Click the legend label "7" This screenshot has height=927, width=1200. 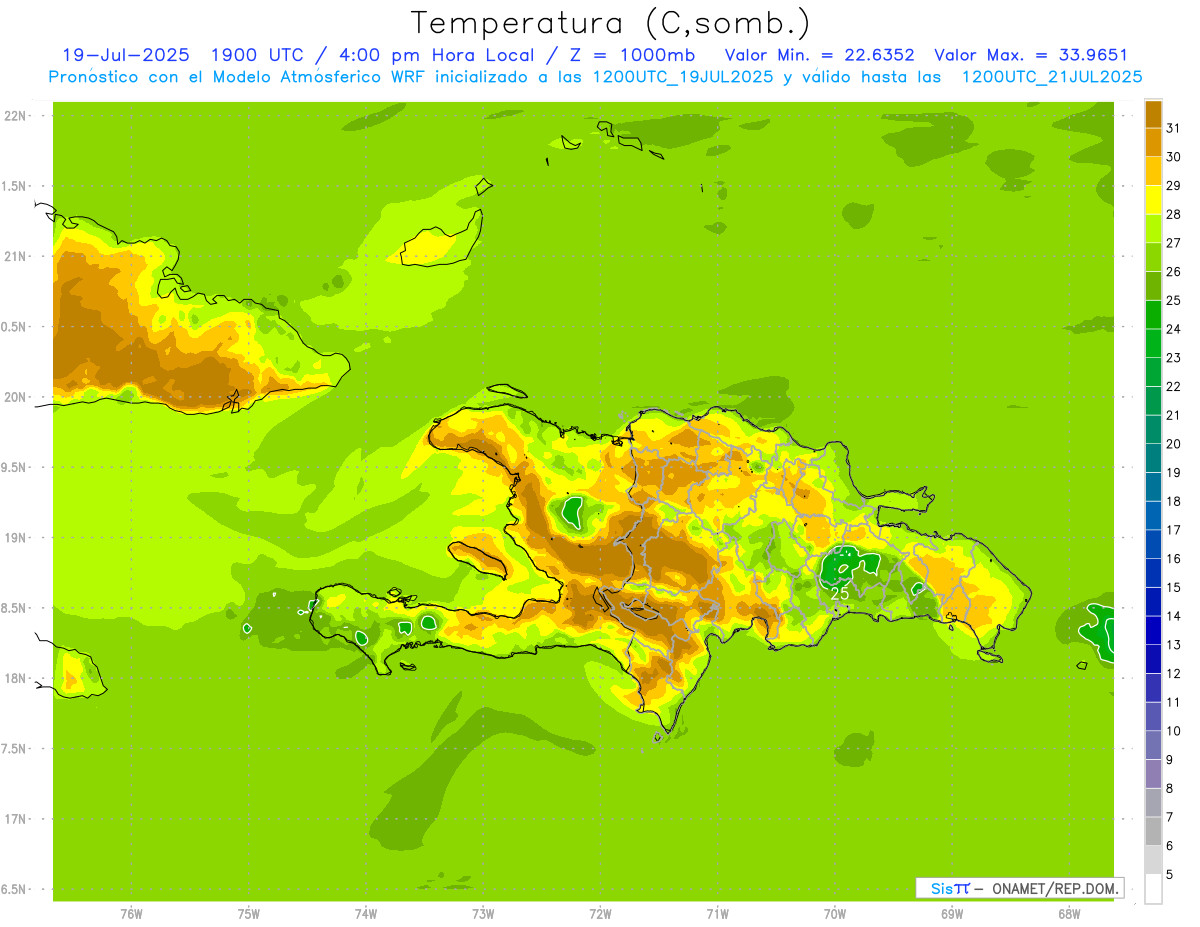click(x=1170, y=817)
